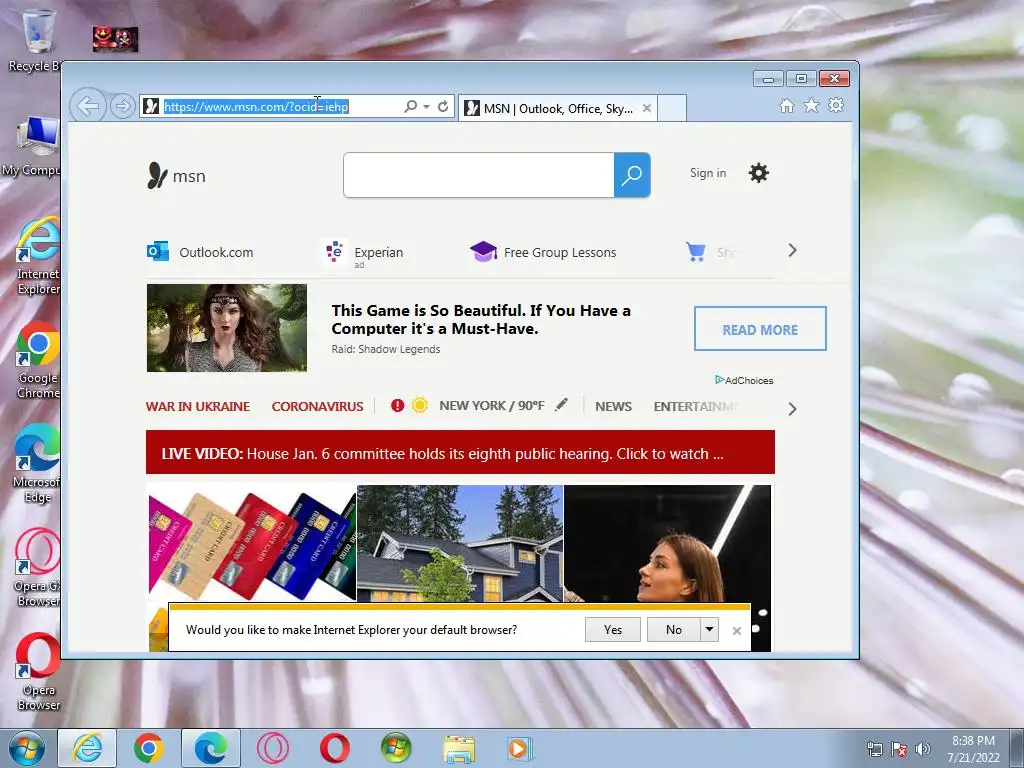1024x768 pixels.
Task: Click the blue MSN search button
Action: [x=632, y=175]
